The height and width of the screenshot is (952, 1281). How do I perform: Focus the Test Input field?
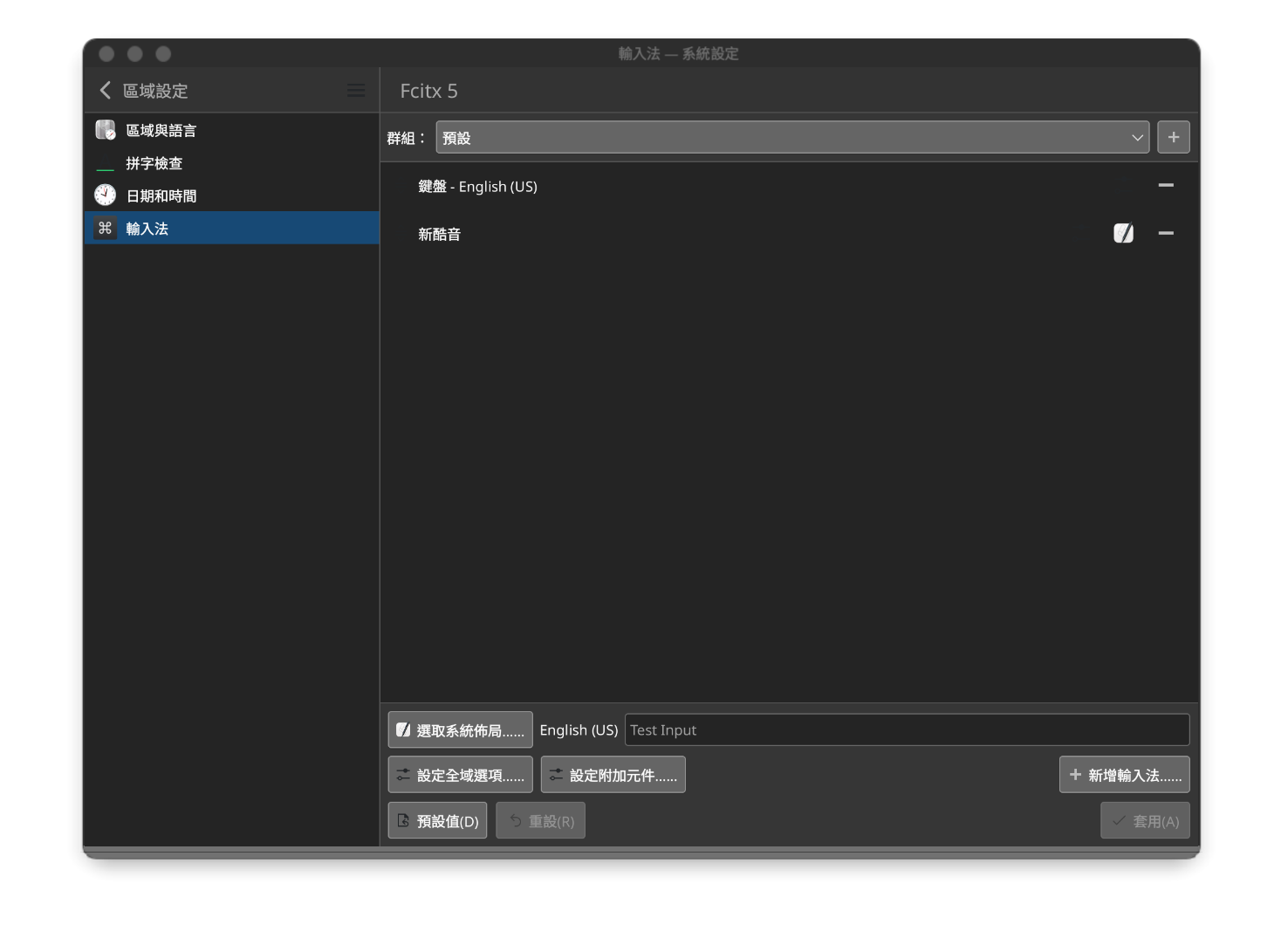908,729
